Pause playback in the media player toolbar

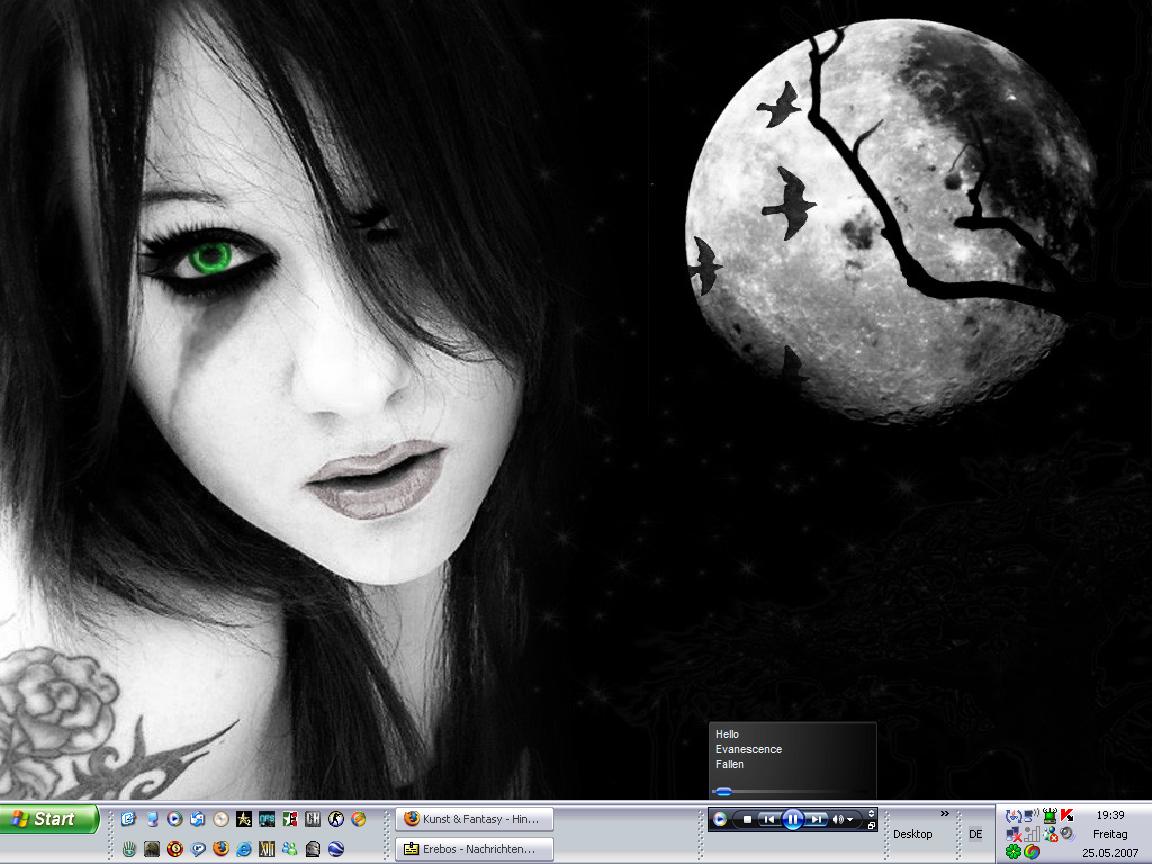point(792,819)
